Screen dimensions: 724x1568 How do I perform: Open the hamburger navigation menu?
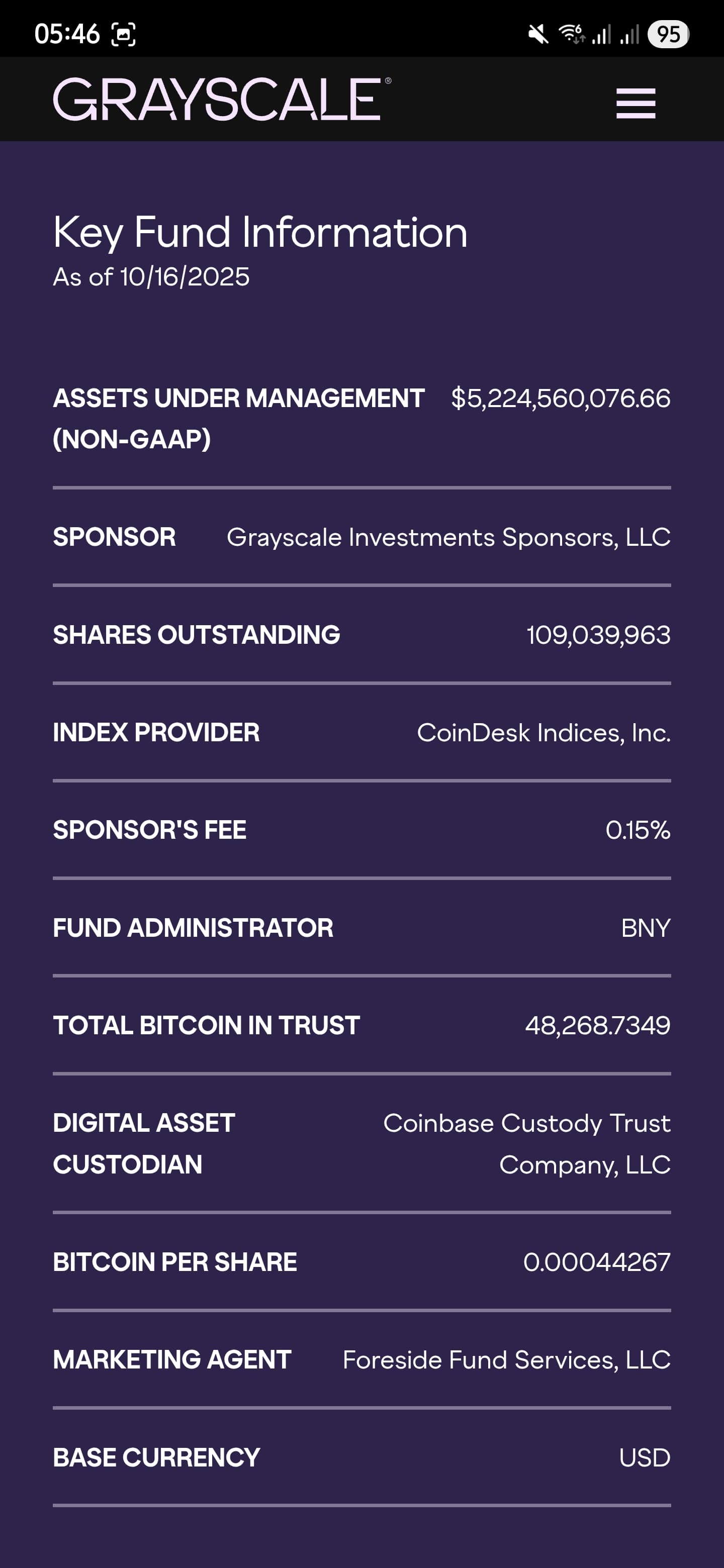coord(635,103)
